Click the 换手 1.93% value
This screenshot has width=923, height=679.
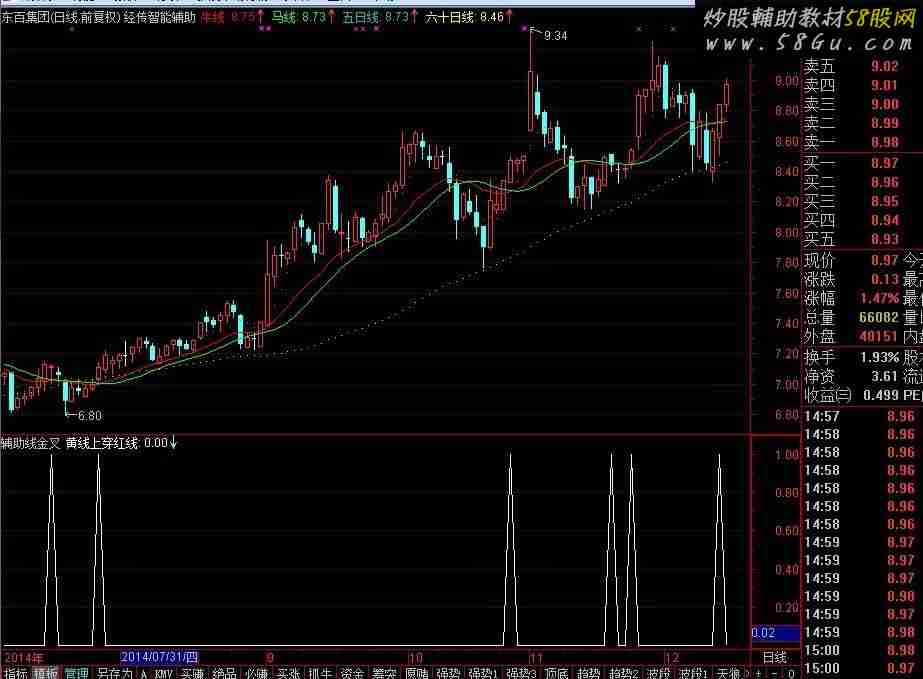[879, 357]
